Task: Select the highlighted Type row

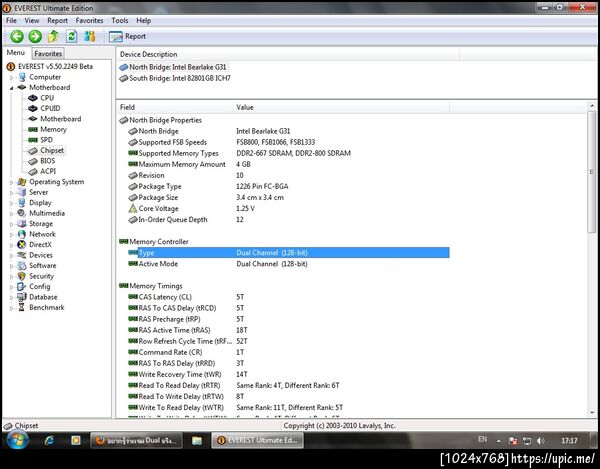Action: (289, 253)
